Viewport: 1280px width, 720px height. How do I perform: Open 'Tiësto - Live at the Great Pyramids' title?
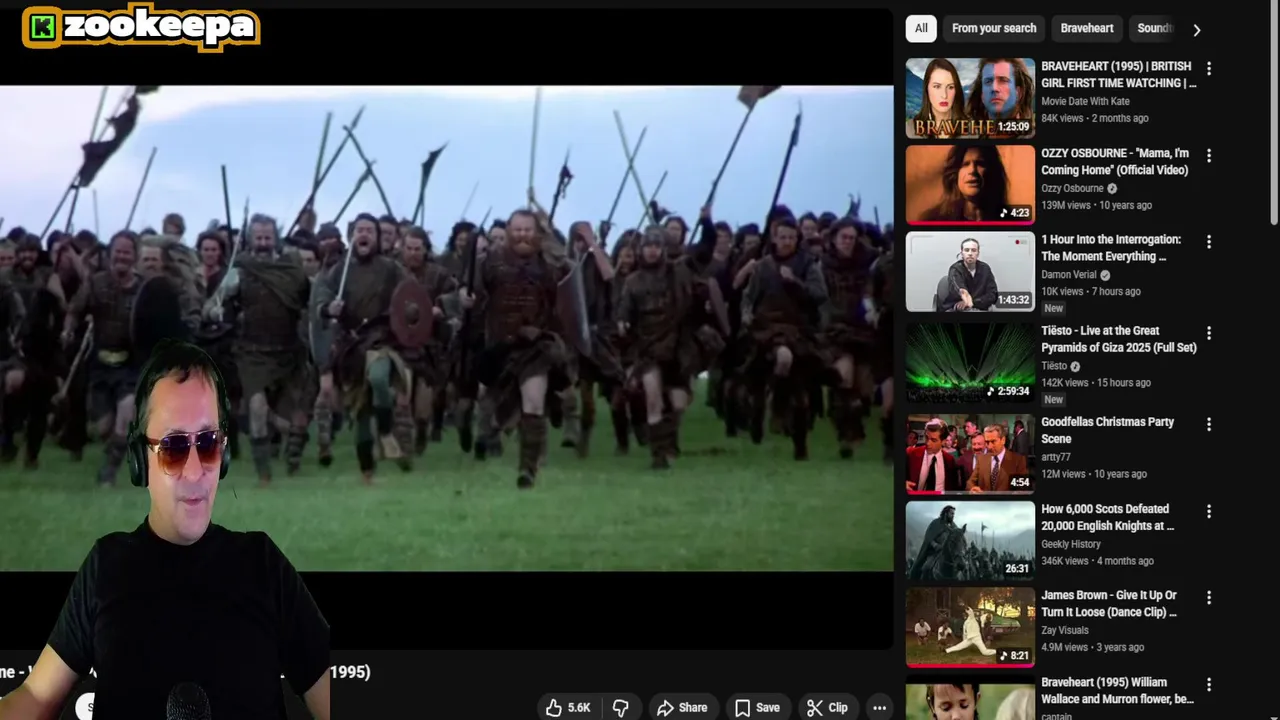click(1118, 339)
